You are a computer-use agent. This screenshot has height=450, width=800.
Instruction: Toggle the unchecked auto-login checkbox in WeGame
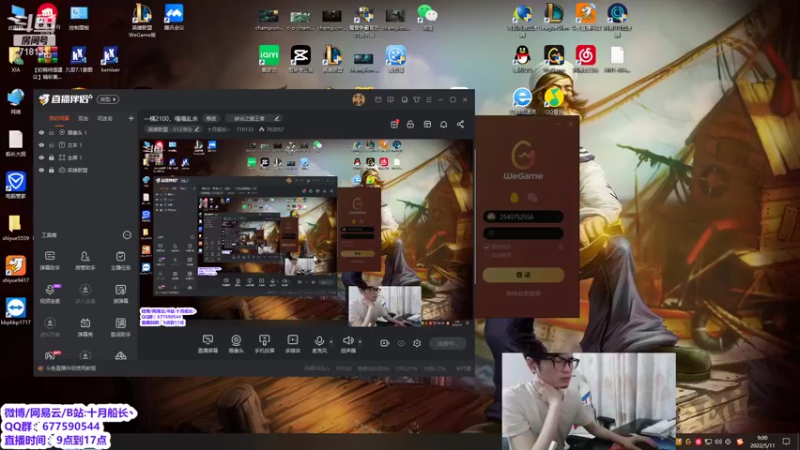pyautogui.click(x=486, y=255)
